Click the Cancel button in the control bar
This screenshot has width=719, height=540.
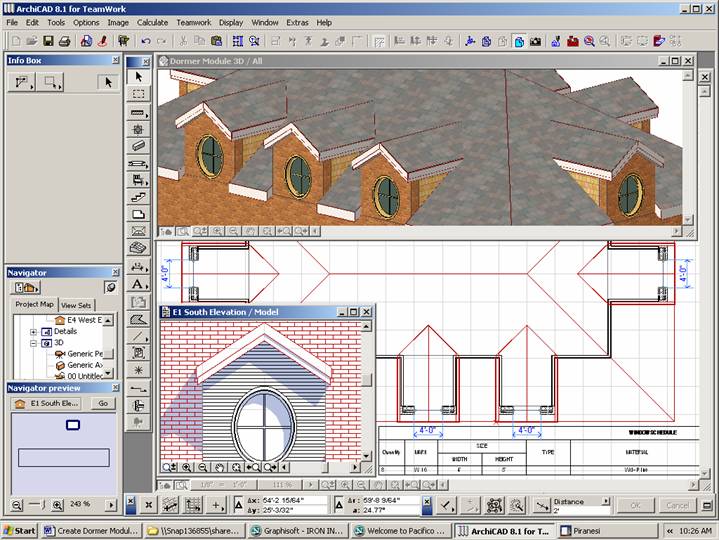[x=678, y=505]
